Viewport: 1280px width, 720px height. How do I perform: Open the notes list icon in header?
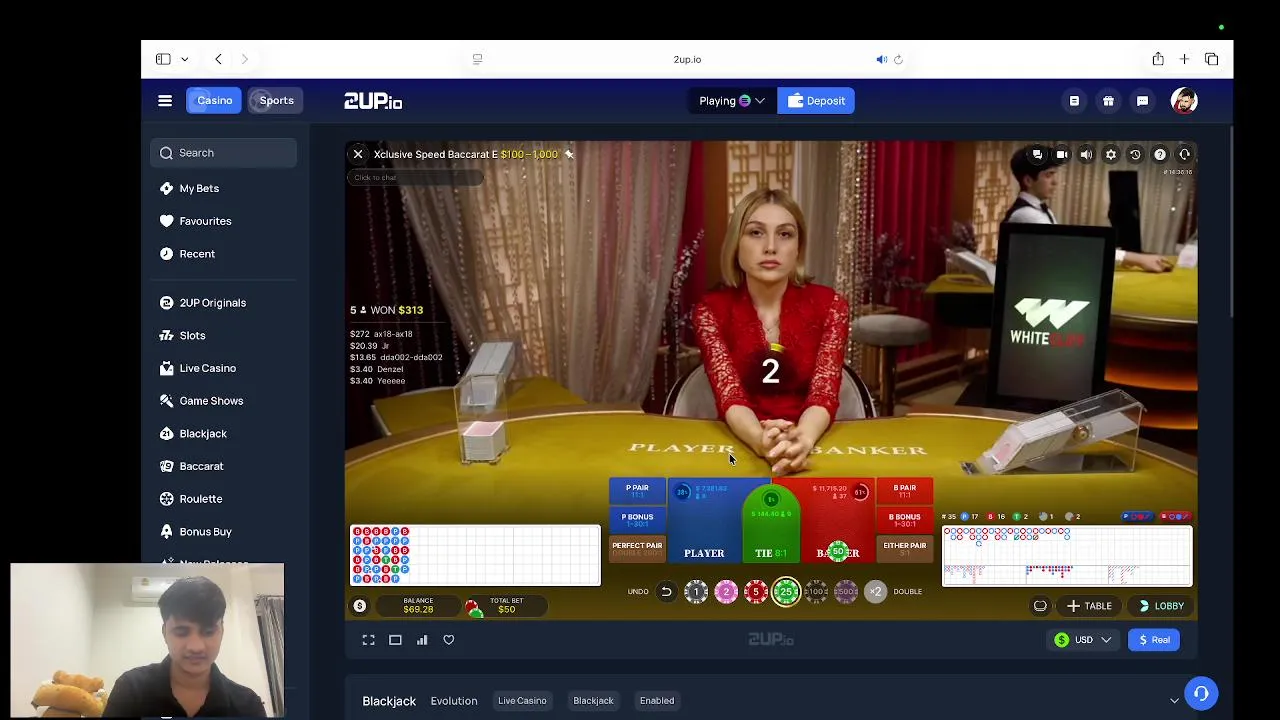click(1074, 101)
